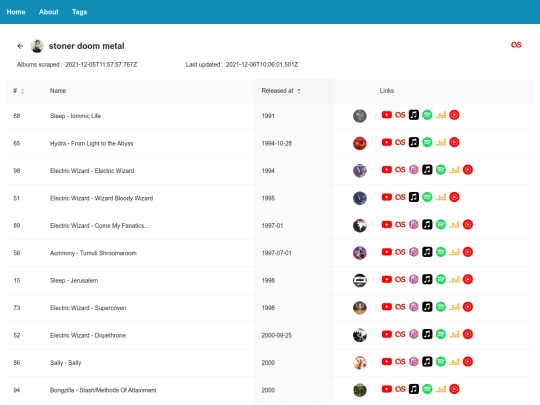Image resolution: width=540 pixels, height=405 pixels.
Task: Open YouTube Music link for Sleep - Iommic Life
Action: 454,115
